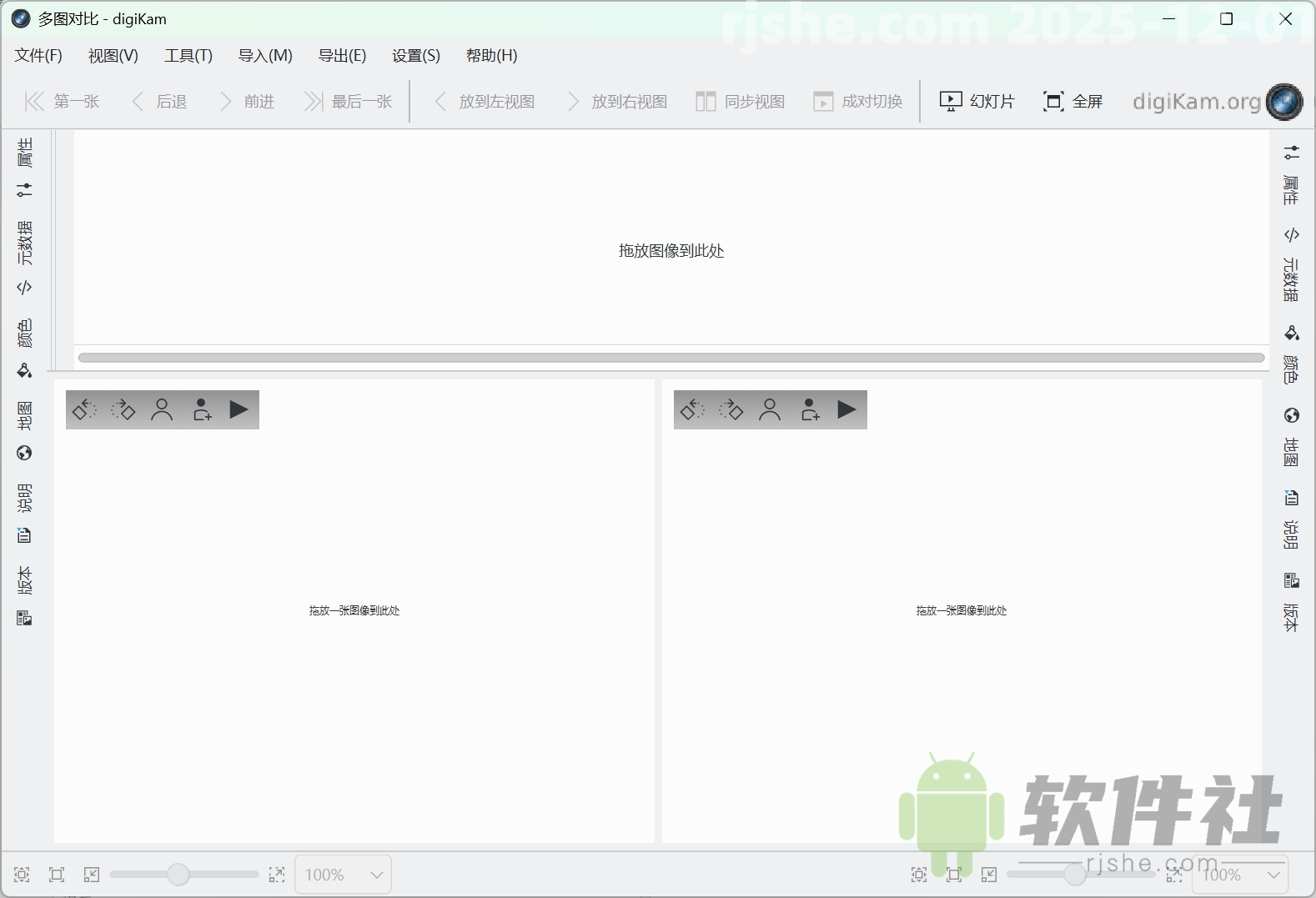Open right sidebar 版本 tab
The image size is (1316, 898).
tap(1291, 603)
